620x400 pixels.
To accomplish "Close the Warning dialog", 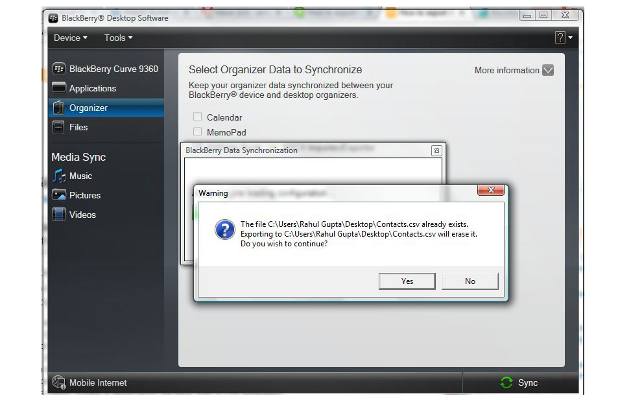I will click(491, 190).
